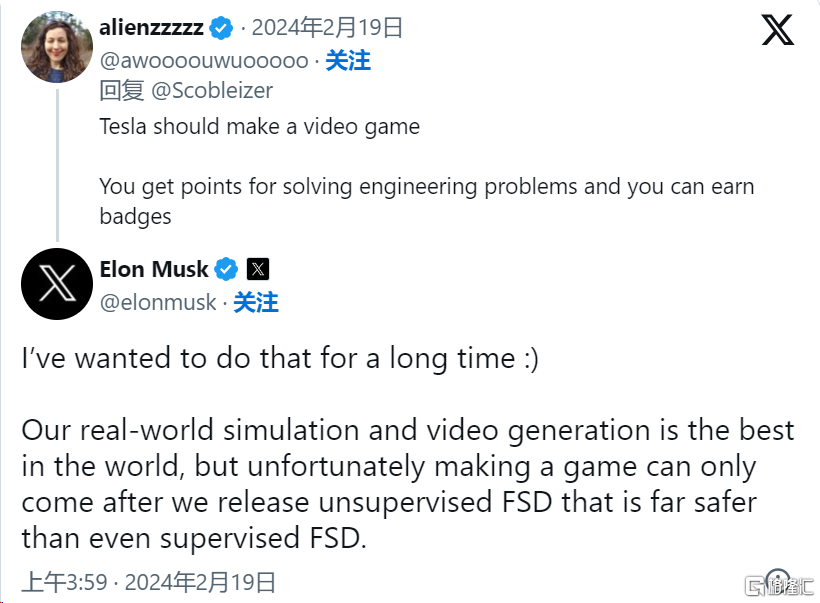The height and width of the screenshot is (603, 820).
Task: Click the 2024年2月19日 date beside alienzzzzz
Action: 327,27
